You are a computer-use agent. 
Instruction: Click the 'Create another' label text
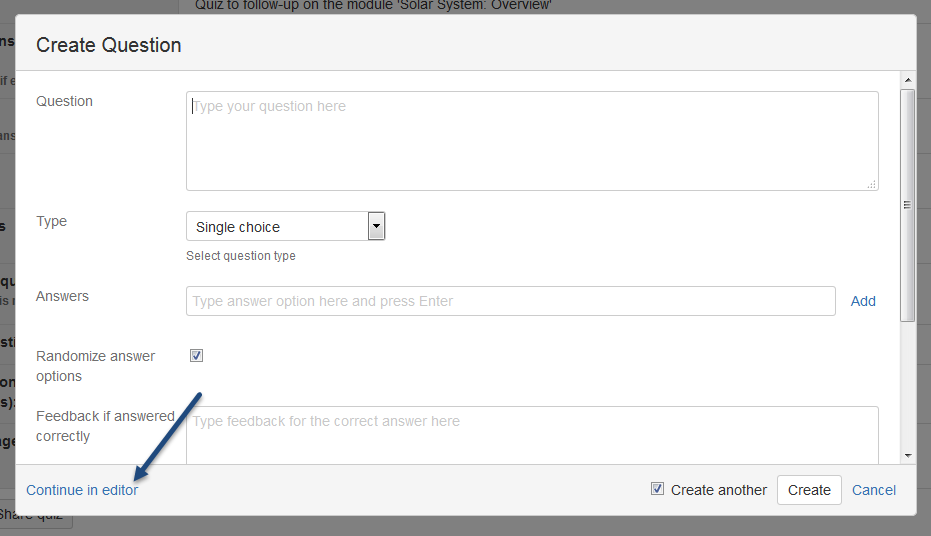719,490
